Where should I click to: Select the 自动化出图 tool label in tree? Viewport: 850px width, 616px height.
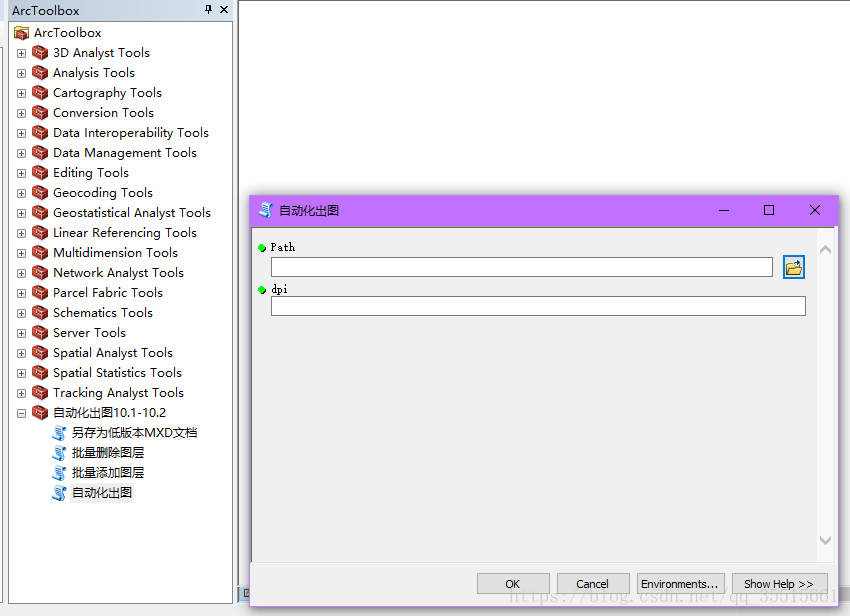[x=102, y=493]
